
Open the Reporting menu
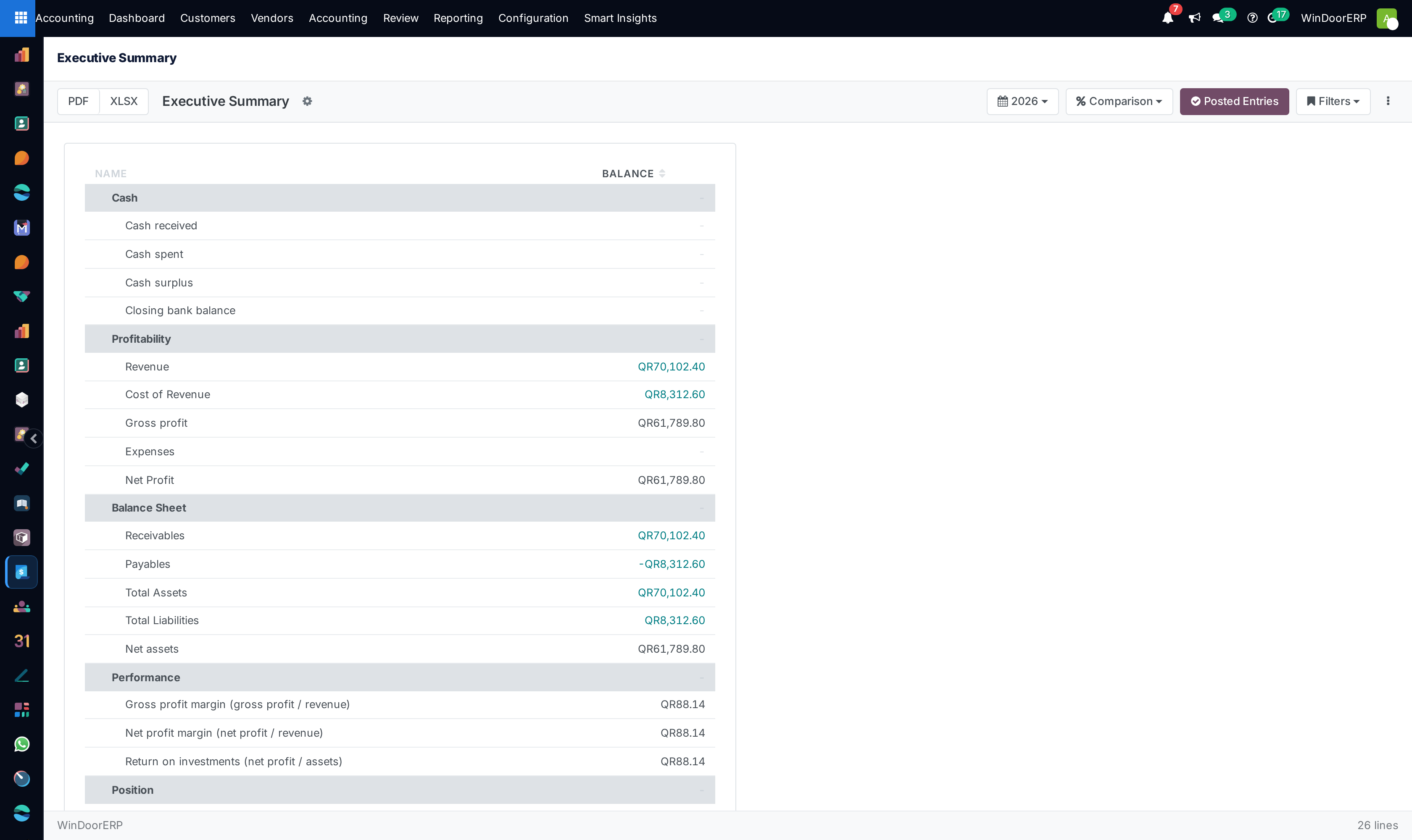click(x=458, y=18)
